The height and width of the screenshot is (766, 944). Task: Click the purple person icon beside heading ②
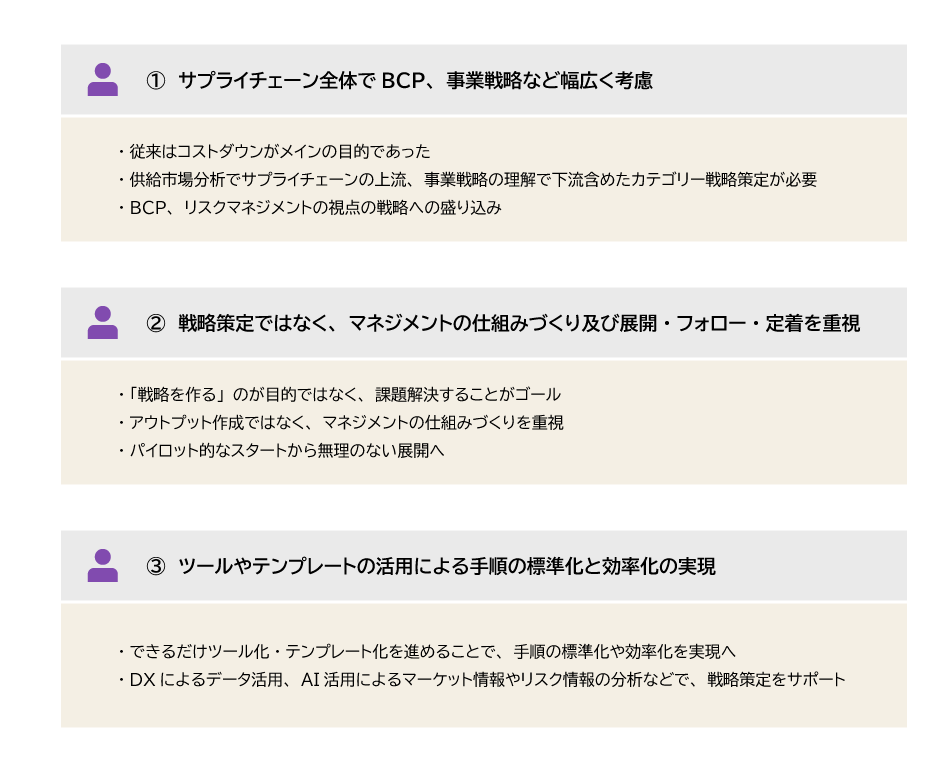[102, 323]
